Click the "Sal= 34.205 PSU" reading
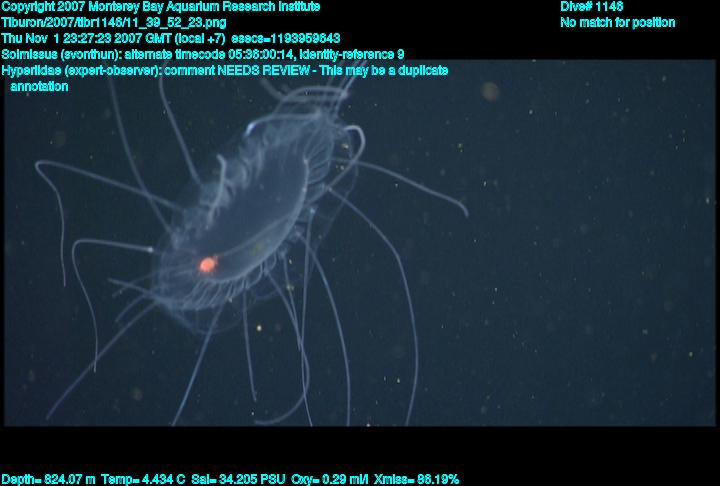 click(238, 479)
